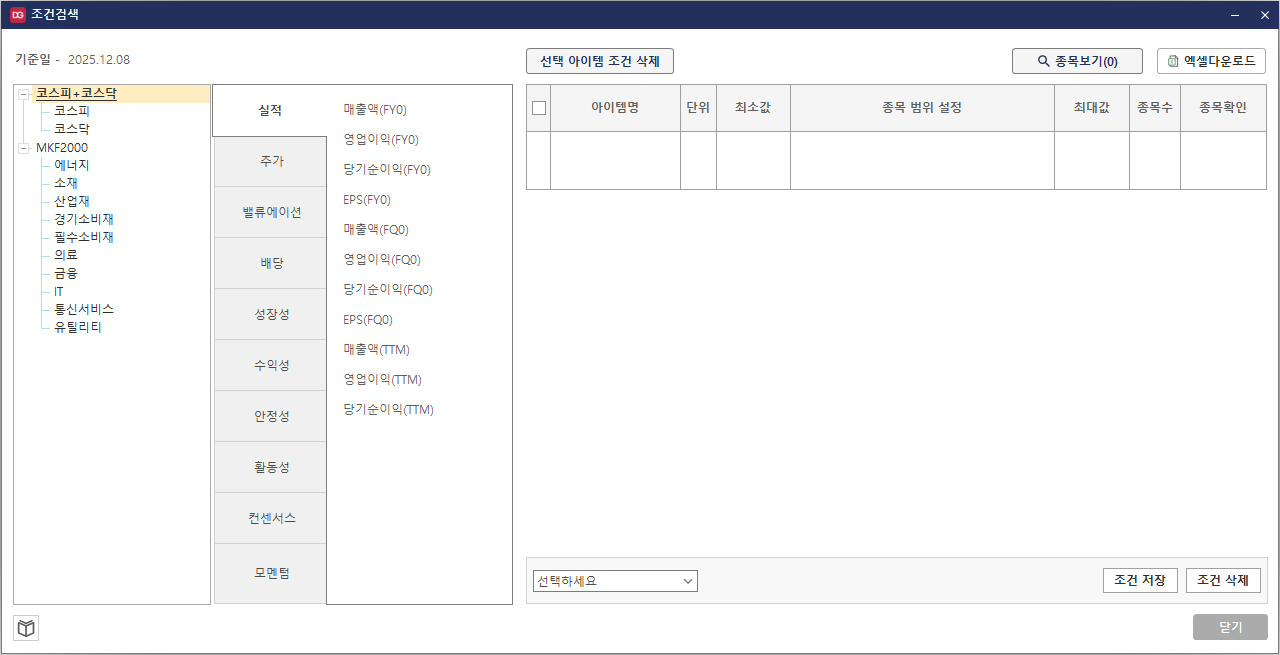Viewport: 1280px width, 655px height.
Task: Select 유틸리티 sector in the tree
Action: pyautogui.click(x=77, y=328)
